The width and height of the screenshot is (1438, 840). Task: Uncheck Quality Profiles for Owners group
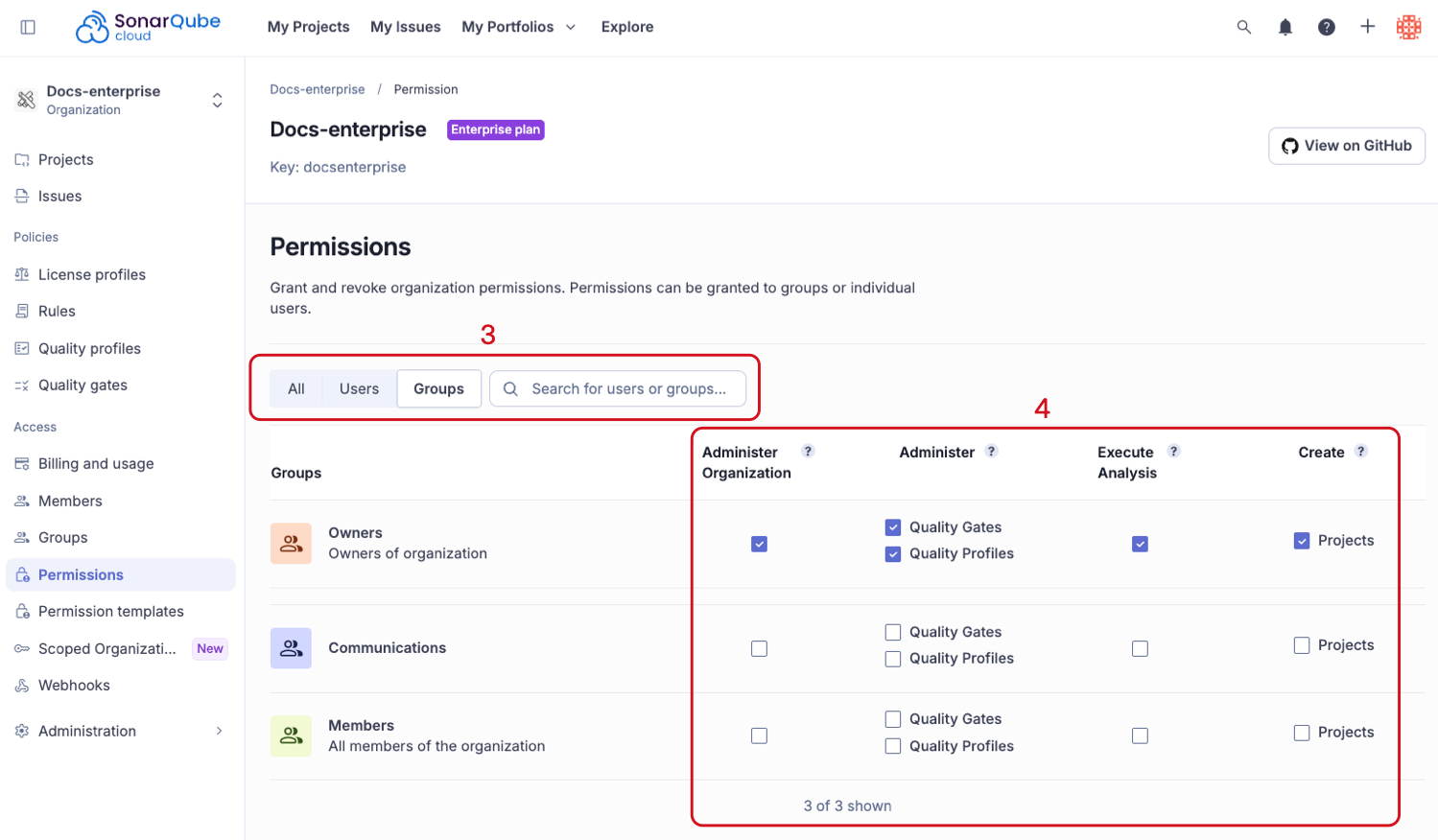pyautogui.click(x=893, y=553)
